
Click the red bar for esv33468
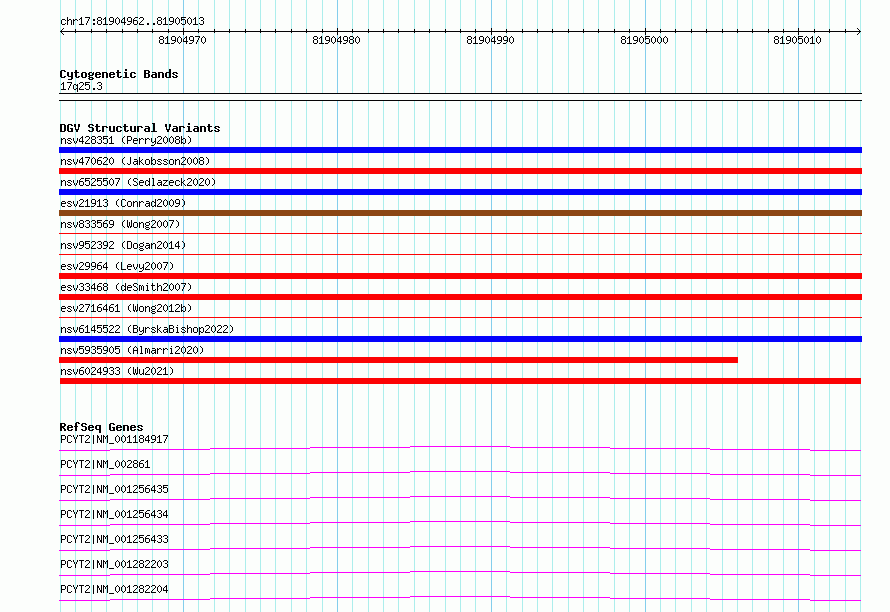[460, 297]
